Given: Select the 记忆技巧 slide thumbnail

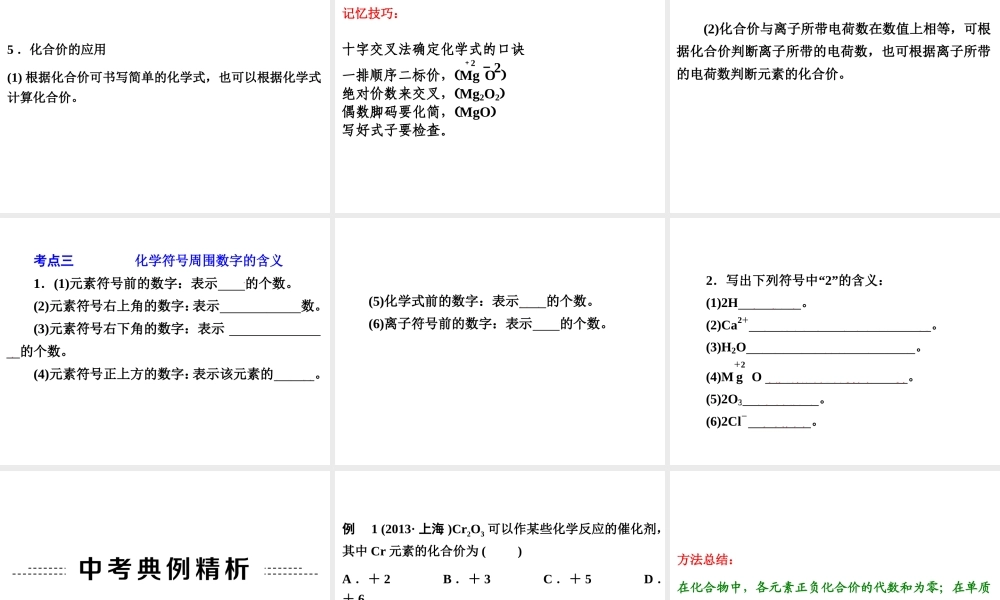Looking at the screenshot, I should [499, 106].
